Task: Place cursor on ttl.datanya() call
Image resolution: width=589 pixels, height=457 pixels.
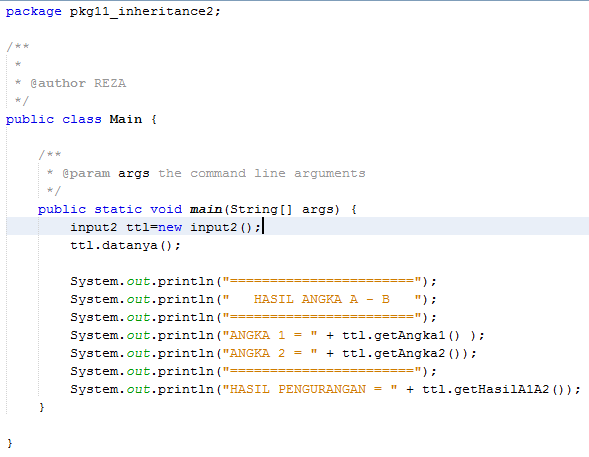Action: coord(125,245)
